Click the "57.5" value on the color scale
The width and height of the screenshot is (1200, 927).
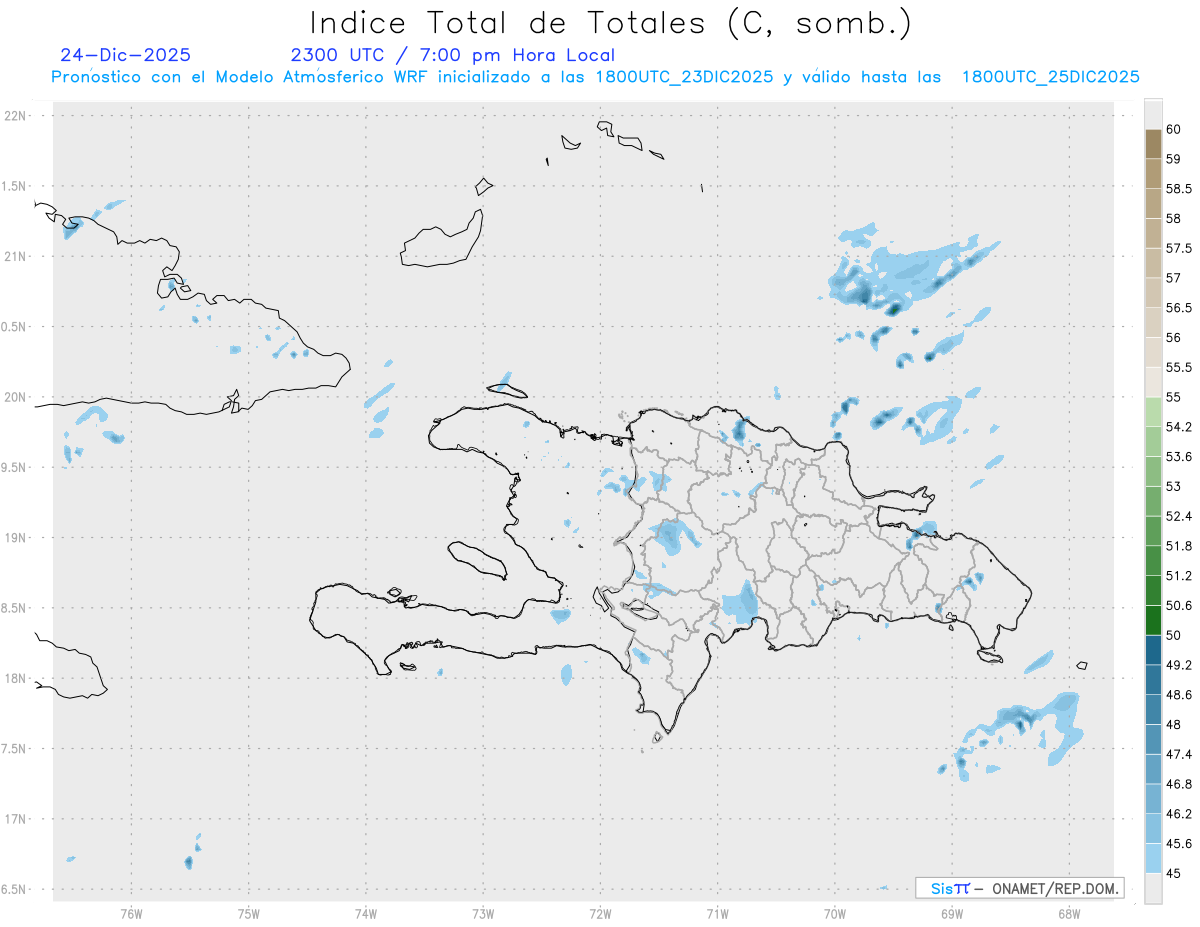click(1180, 248)
